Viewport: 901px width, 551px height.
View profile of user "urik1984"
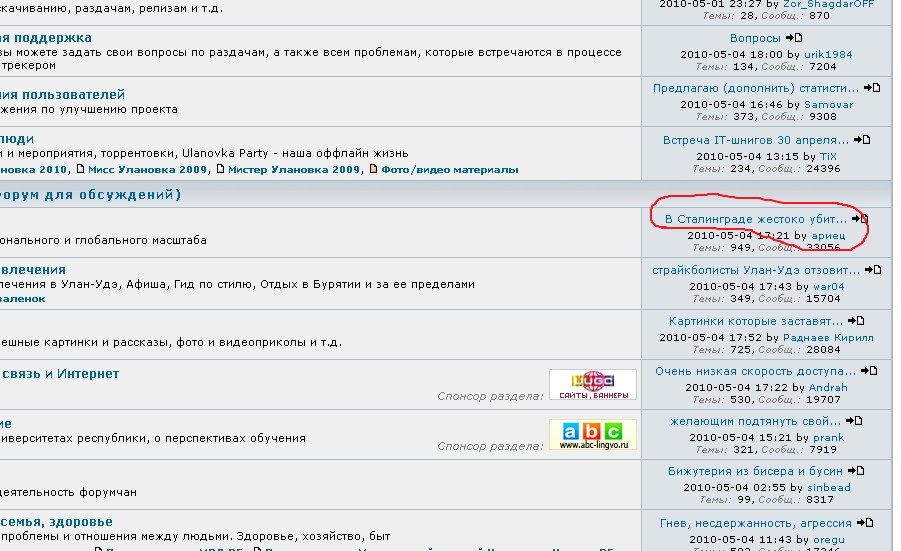[x=827, y=54]
